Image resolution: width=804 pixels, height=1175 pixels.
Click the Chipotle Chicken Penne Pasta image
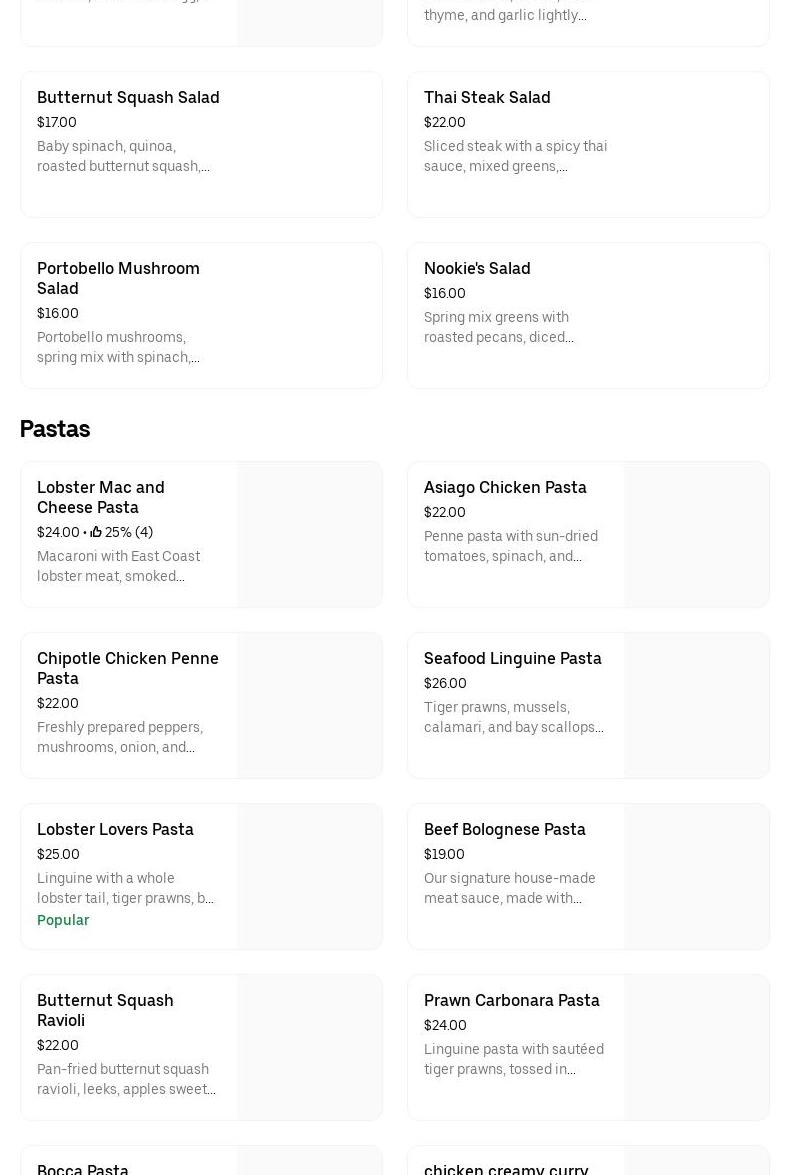[x=309, y=705]
